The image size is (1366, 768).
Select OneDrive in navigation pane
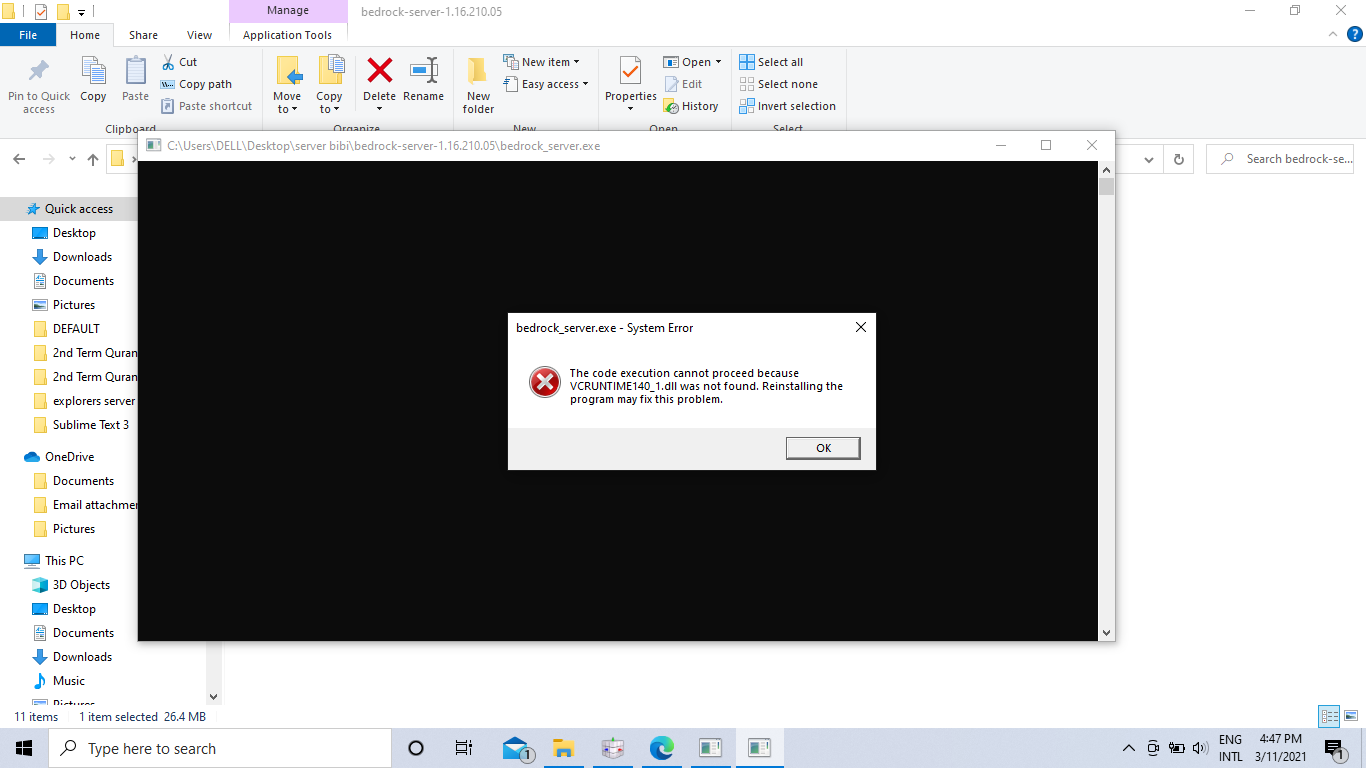click(x=69, y=457)
